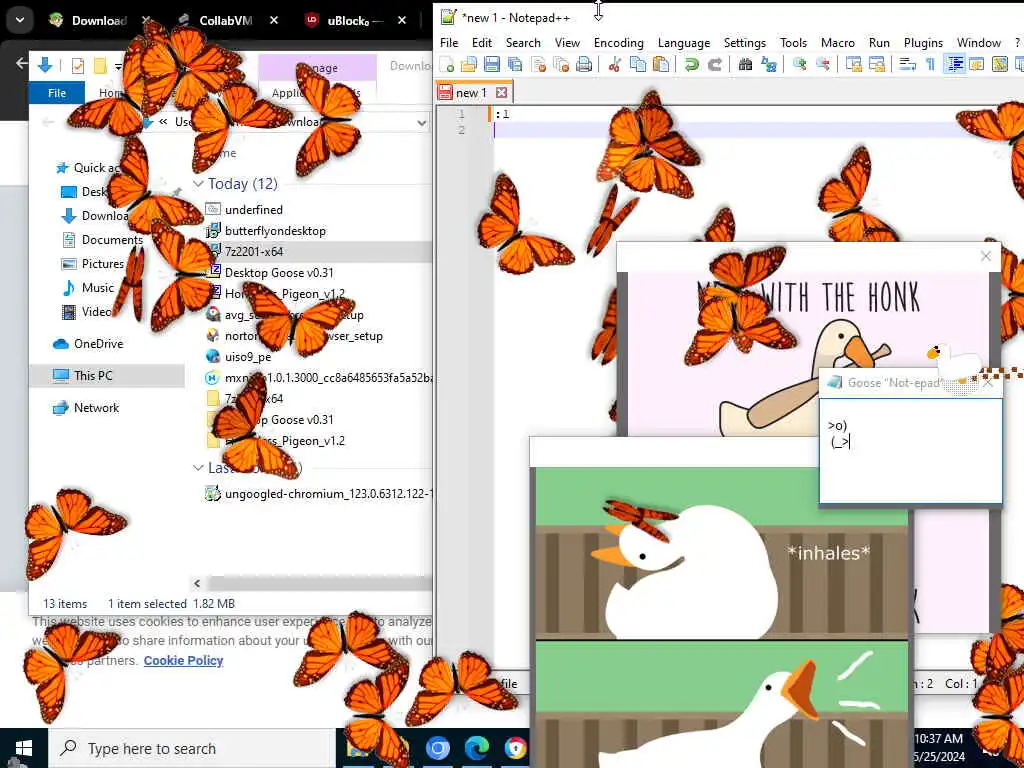The image size is (1024, 768).
Task: Switch to the CollabVM browser tab
Action: 225,20
